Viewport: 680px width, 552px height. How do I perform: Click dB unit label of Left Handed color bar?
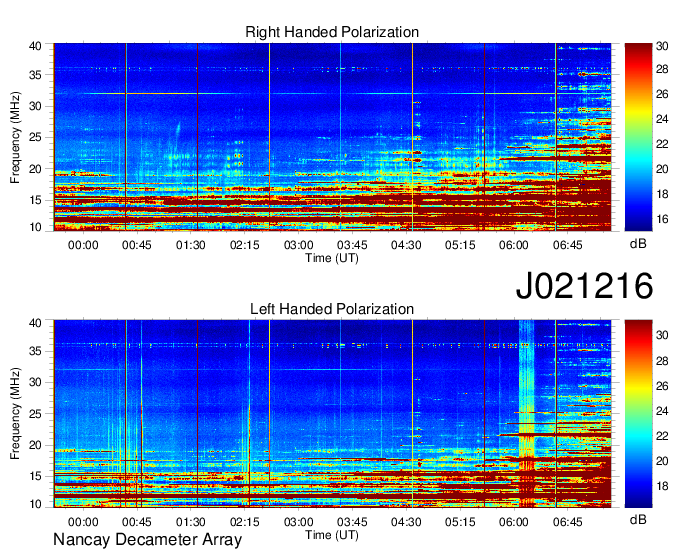pyautogui.click(x=638, y=519)
